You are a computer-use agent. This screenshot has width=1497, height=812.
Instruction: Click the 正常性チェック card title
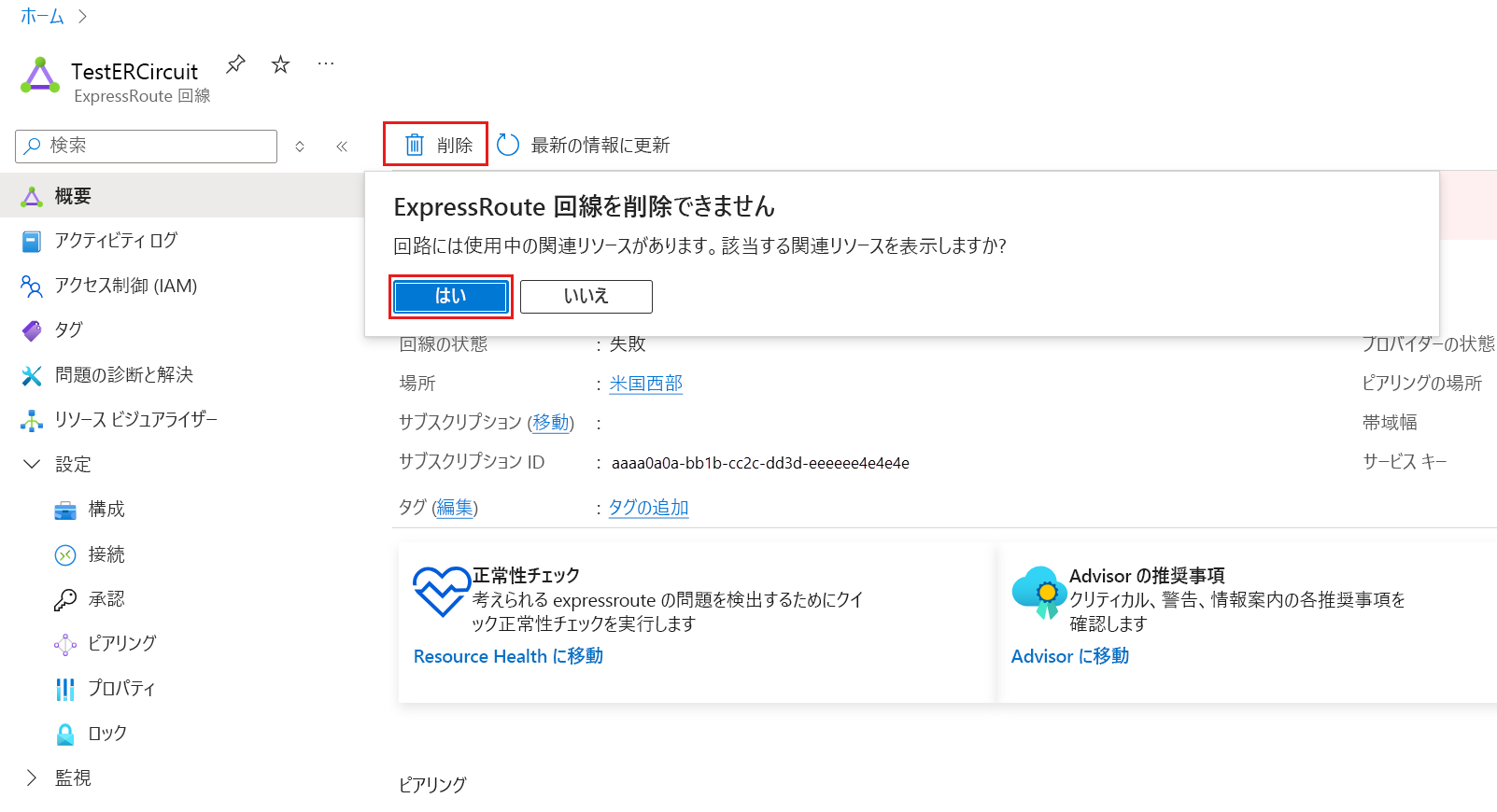click(x=526, y=576)
